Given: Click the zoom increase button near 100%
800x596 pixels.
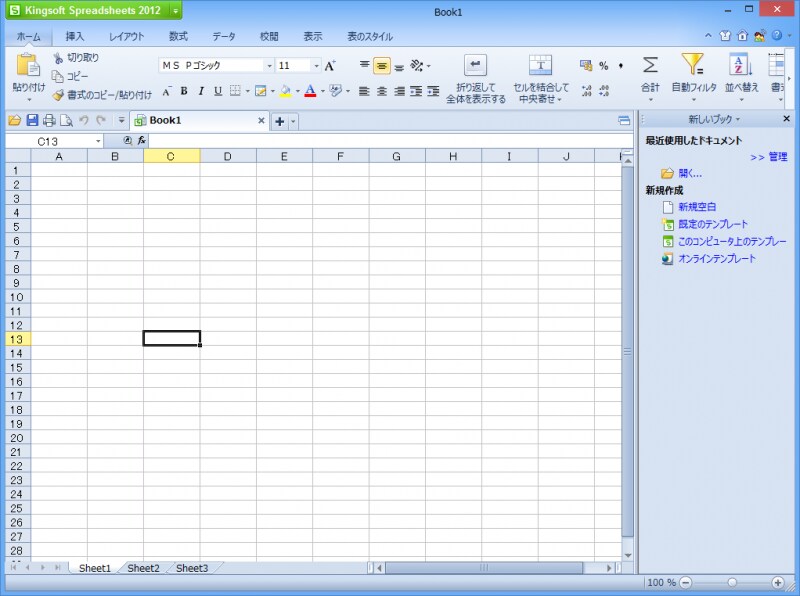Looking at the screenshot, I should (778, 583).
